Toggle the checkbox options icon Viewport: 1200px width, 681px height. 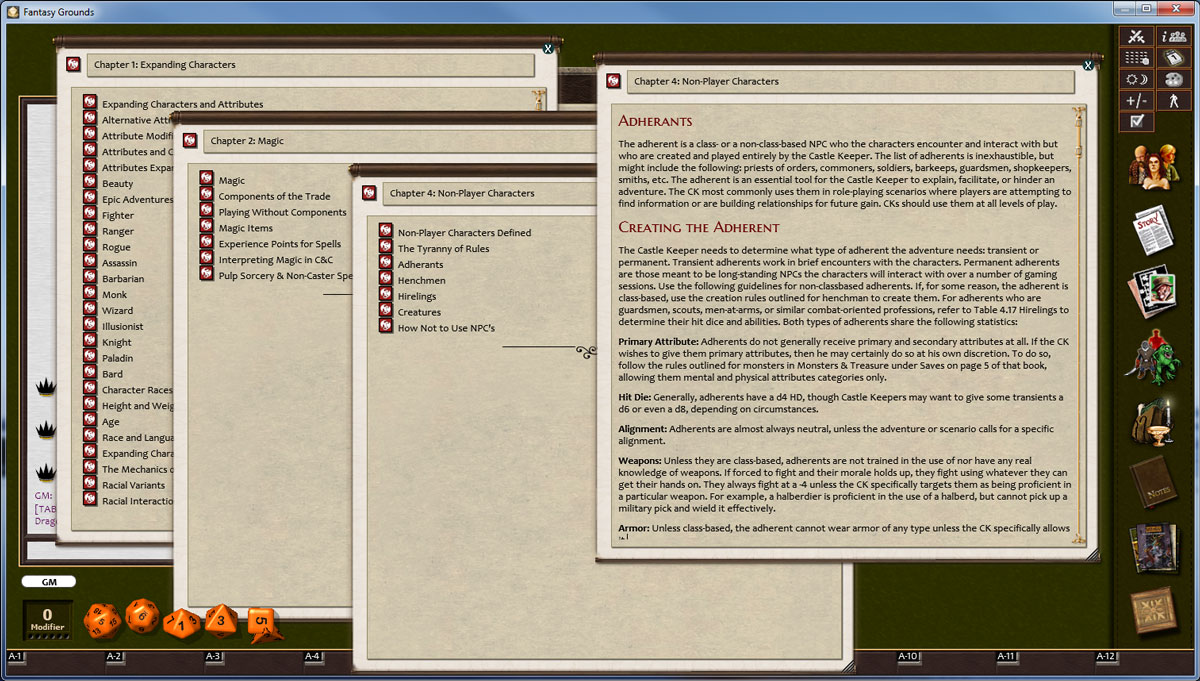point(1138,120)
